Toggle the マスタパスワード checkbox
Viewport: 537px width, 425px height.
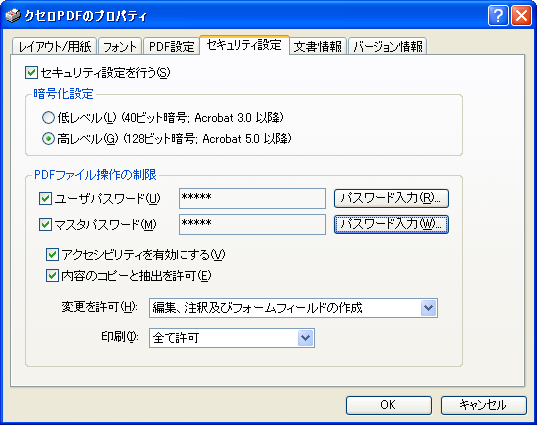46,225
